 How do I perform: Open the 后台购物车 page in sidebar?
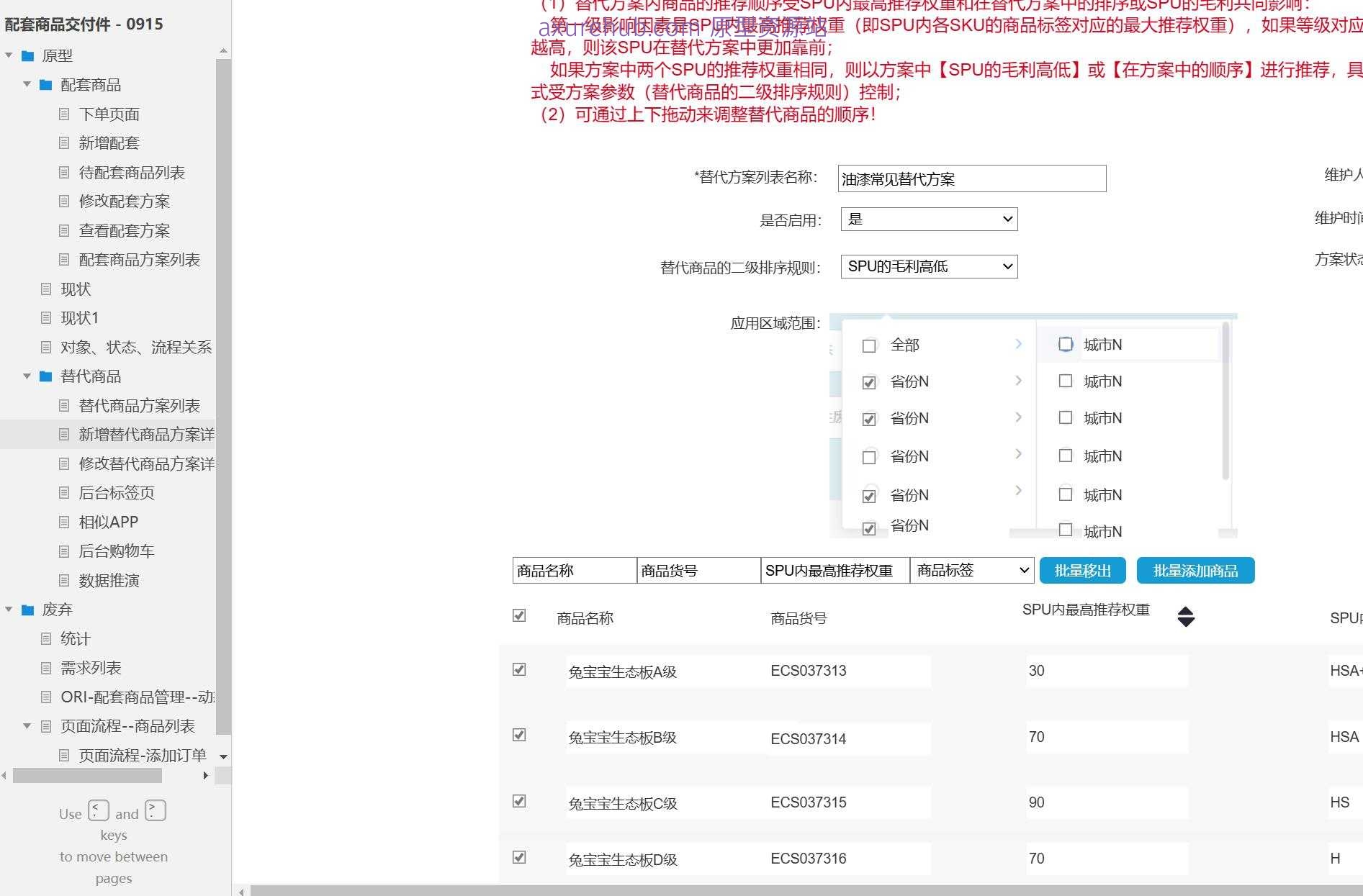click(x=116, y=551)
